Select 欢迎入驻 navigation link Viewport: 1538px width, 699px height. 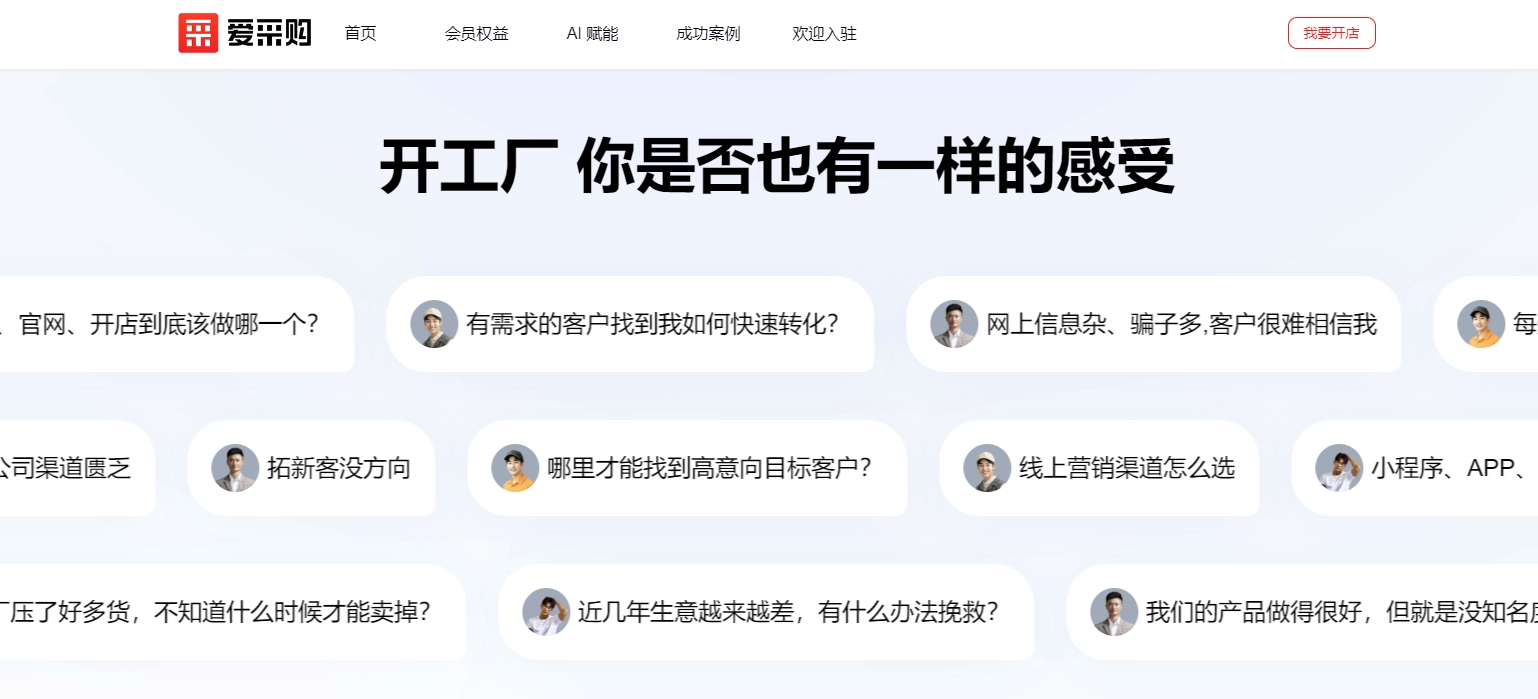point(824,33)
